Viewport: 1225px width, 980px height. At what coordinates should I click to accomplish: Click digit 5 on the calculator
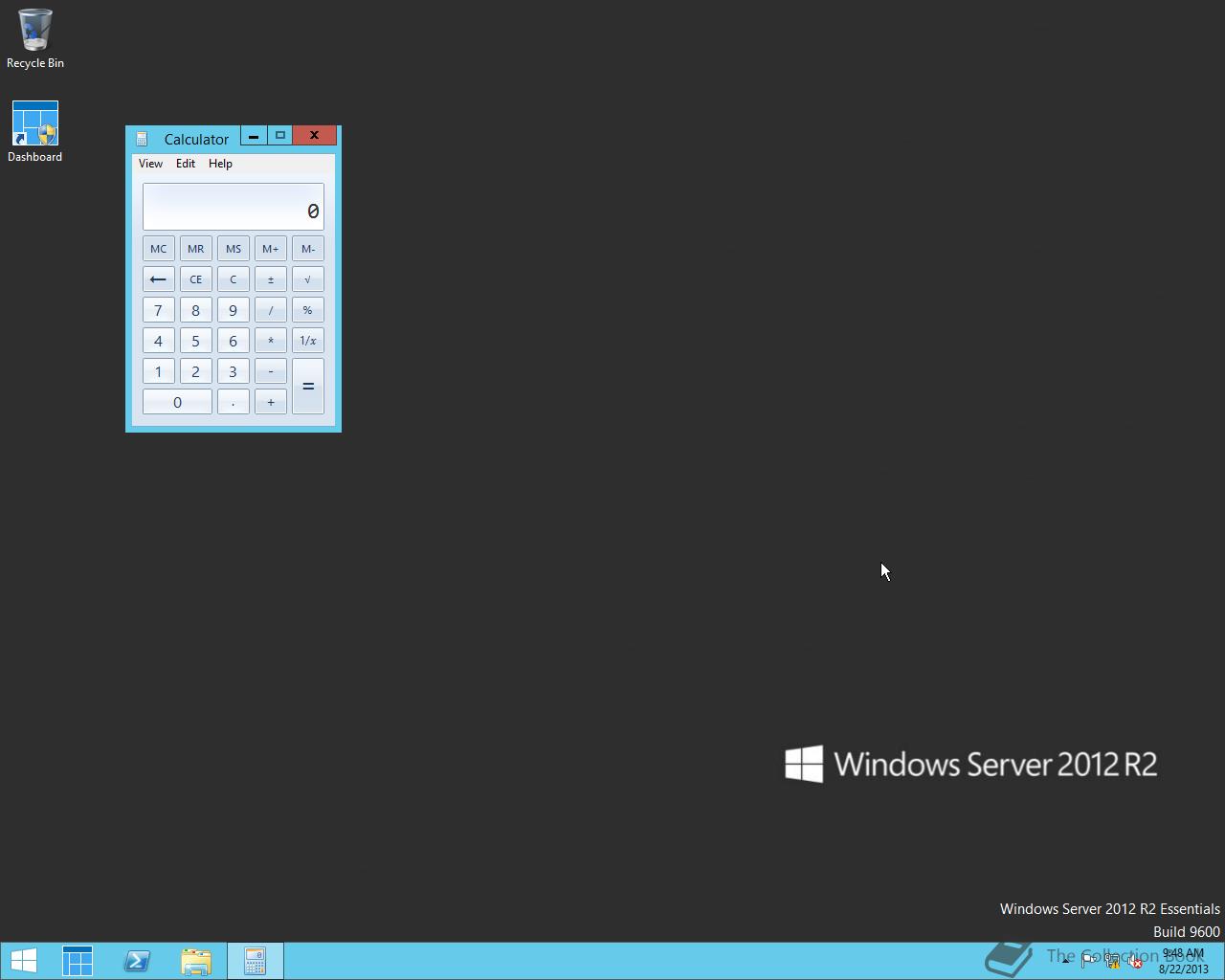tap(196, 341)
